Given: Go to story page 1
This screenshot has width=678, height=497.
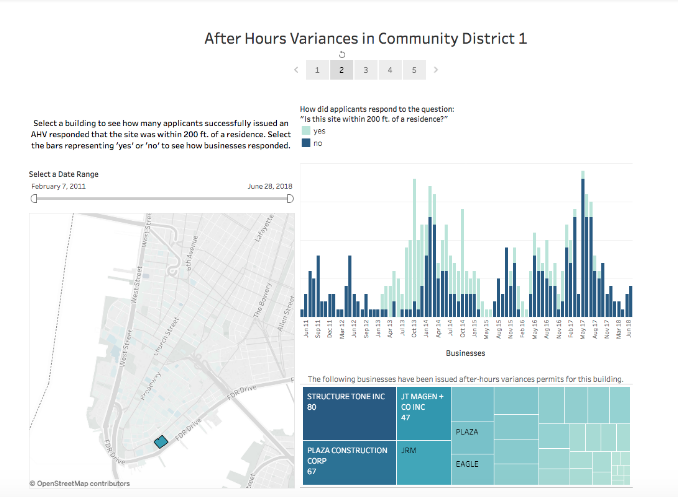Looking at the screenshot, I should coord(316,70).
